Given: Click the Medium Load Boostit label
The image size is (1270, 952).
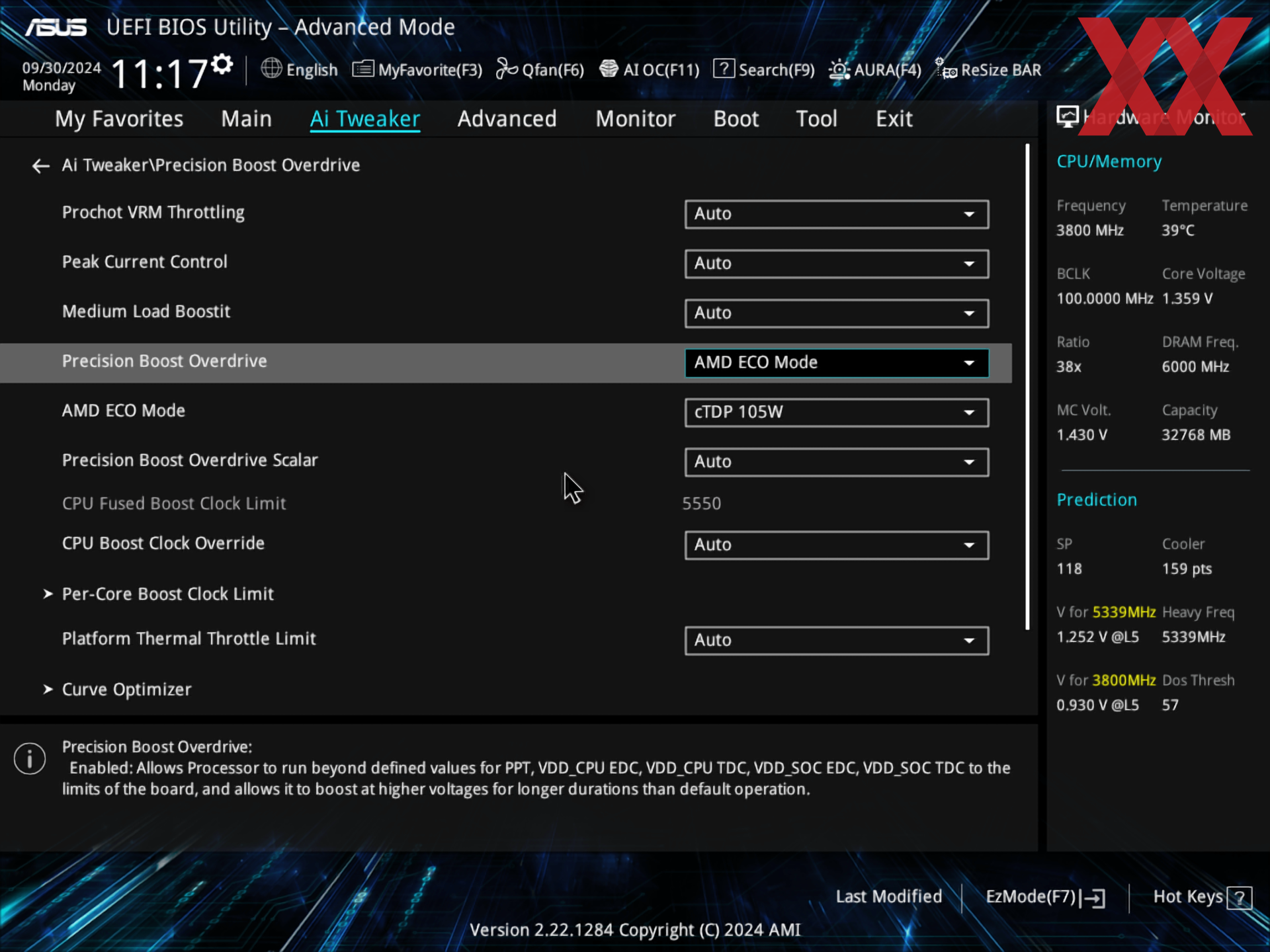Looking at the screenshot, I should 146,311.
